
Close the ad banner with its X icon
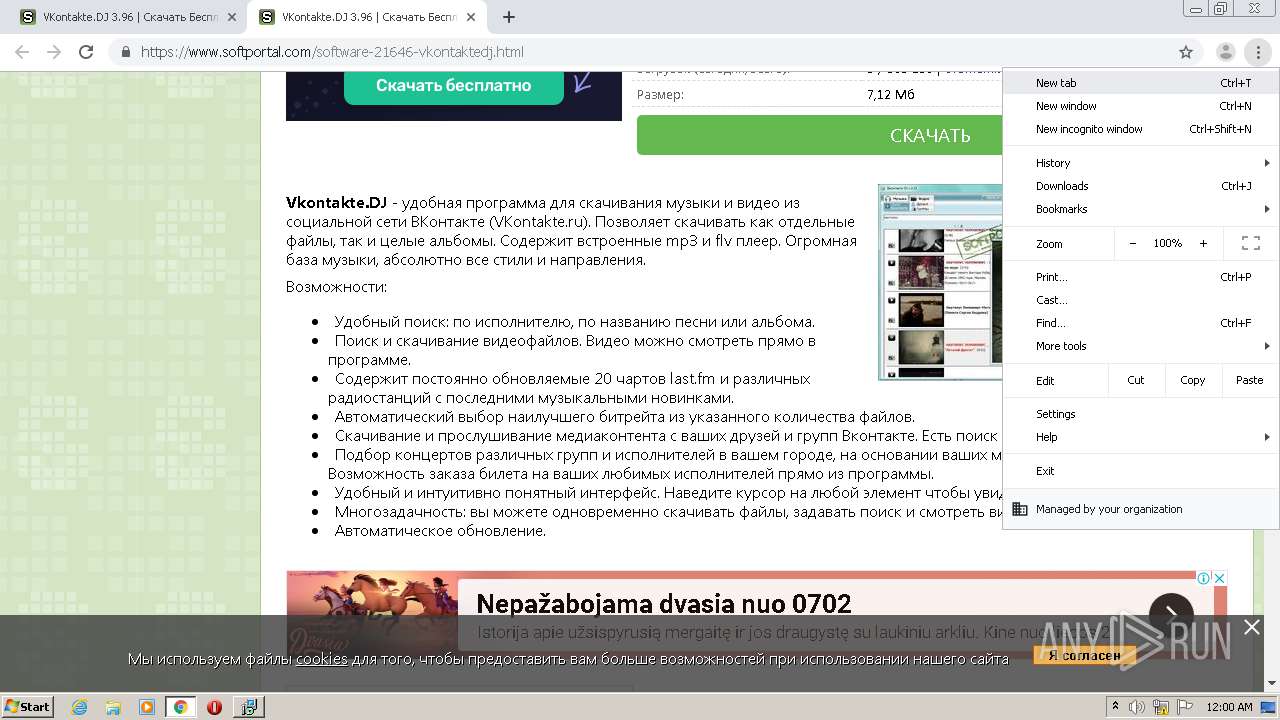point(1220,578)
